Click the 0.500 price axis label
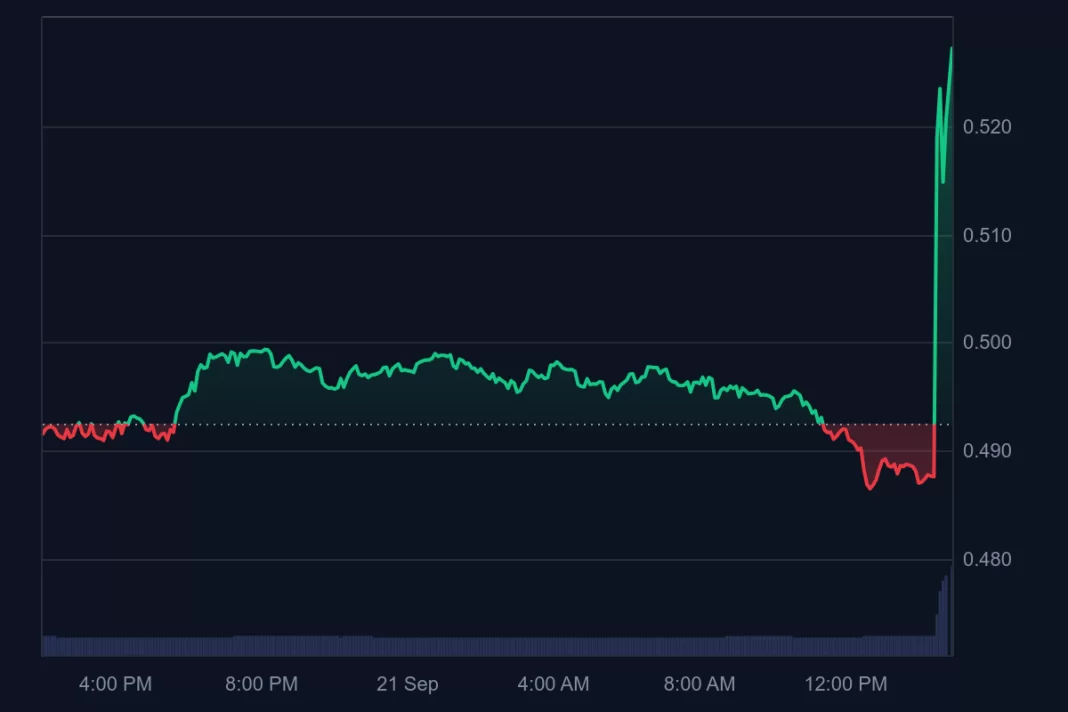Screen dimensions: 1068x712 (x=987, y=342)
